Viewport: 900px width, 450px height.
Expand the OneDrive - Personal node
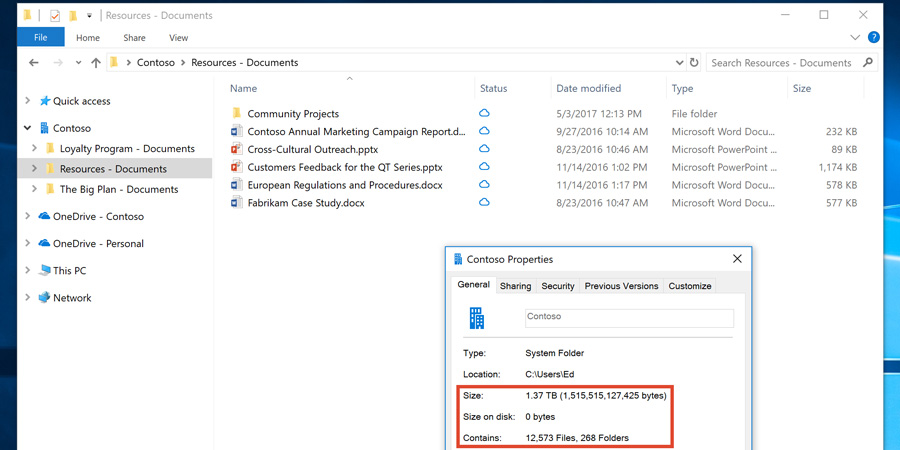28,243
